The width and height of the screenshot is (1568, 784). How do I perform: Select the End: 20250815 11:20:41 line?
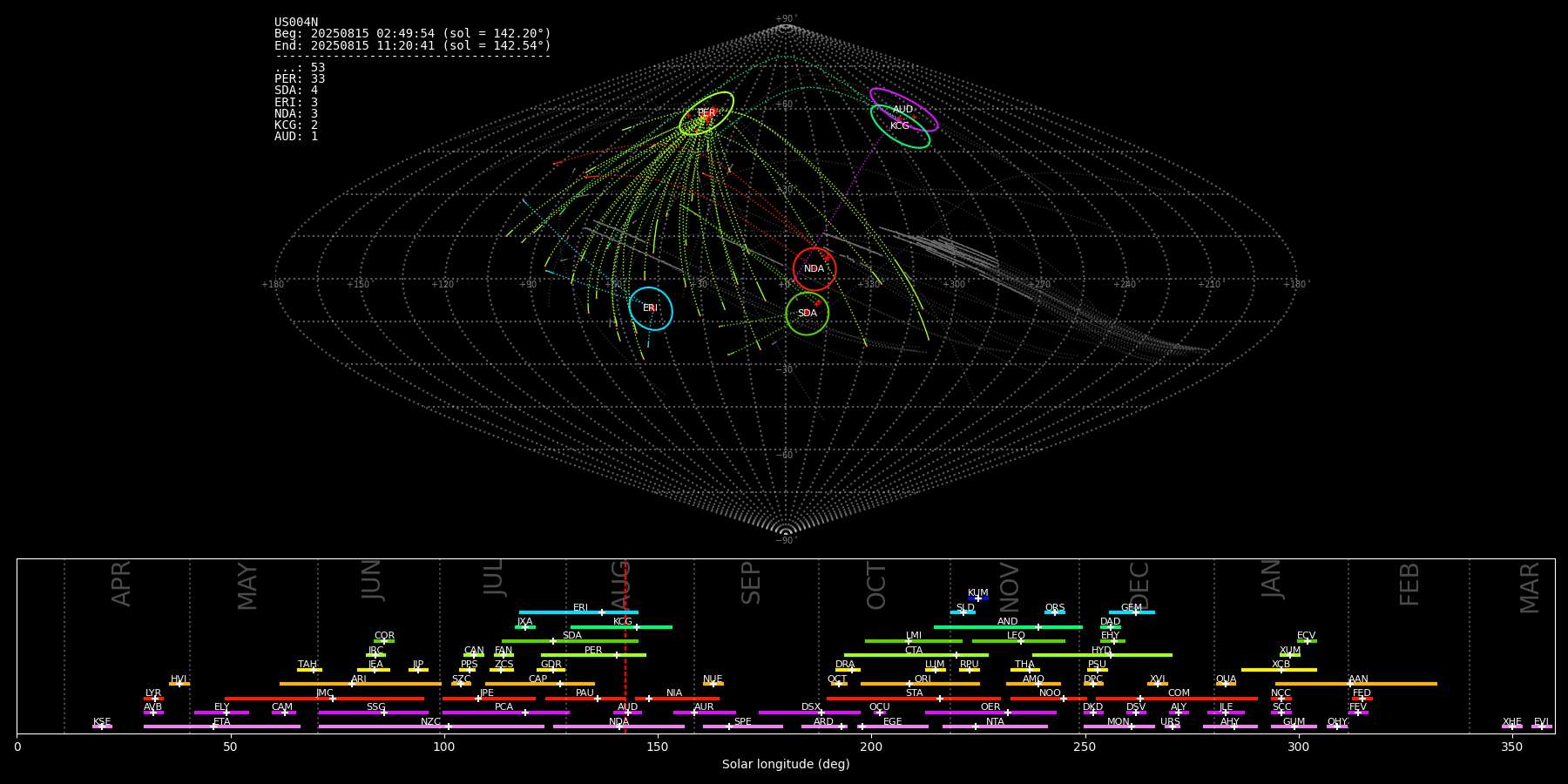[x=413, y=45]
